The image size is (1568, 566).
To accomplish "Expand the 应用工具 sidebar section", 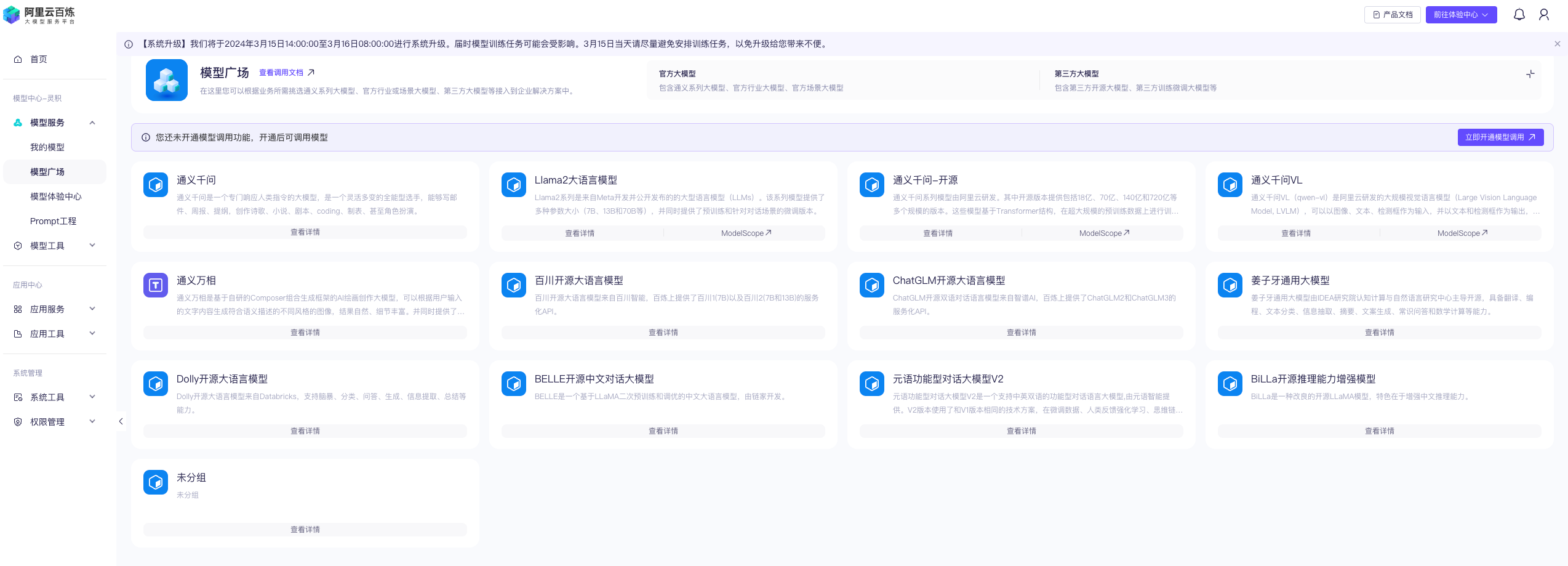I will (92, 334).
